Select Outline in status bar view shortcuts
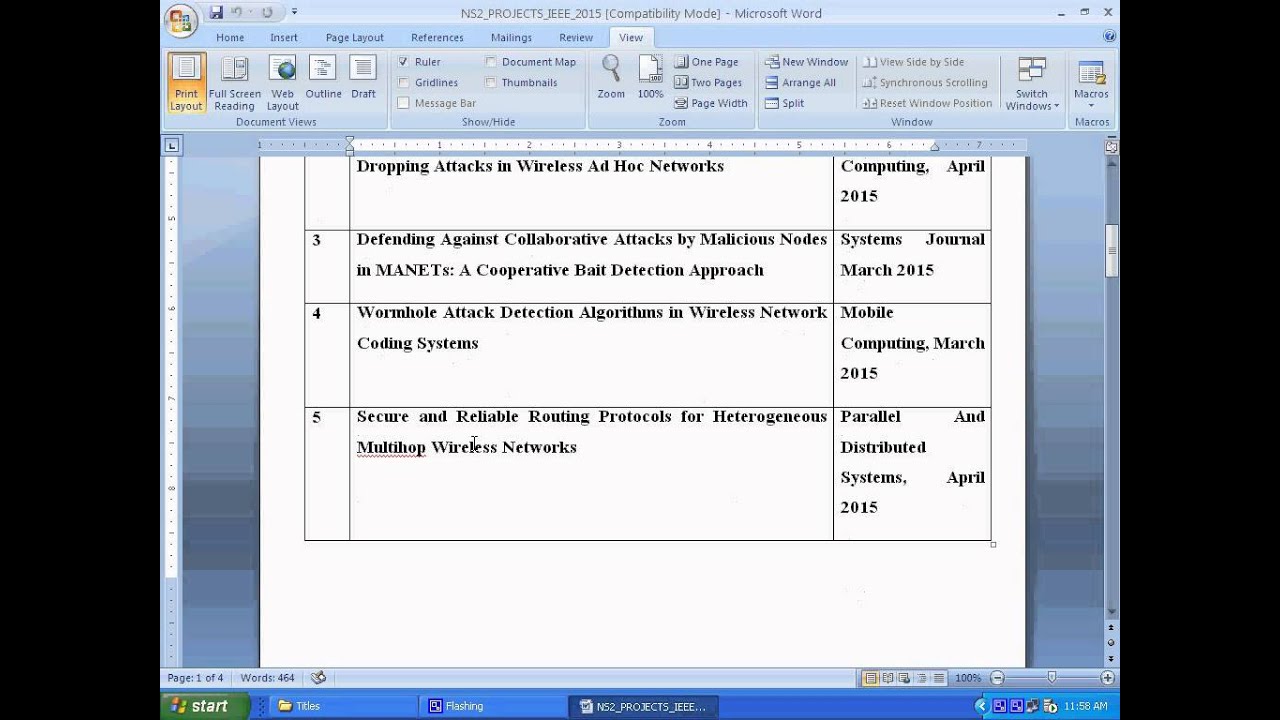Viewport: 1280px width, 720px height. tap(922, 678)
